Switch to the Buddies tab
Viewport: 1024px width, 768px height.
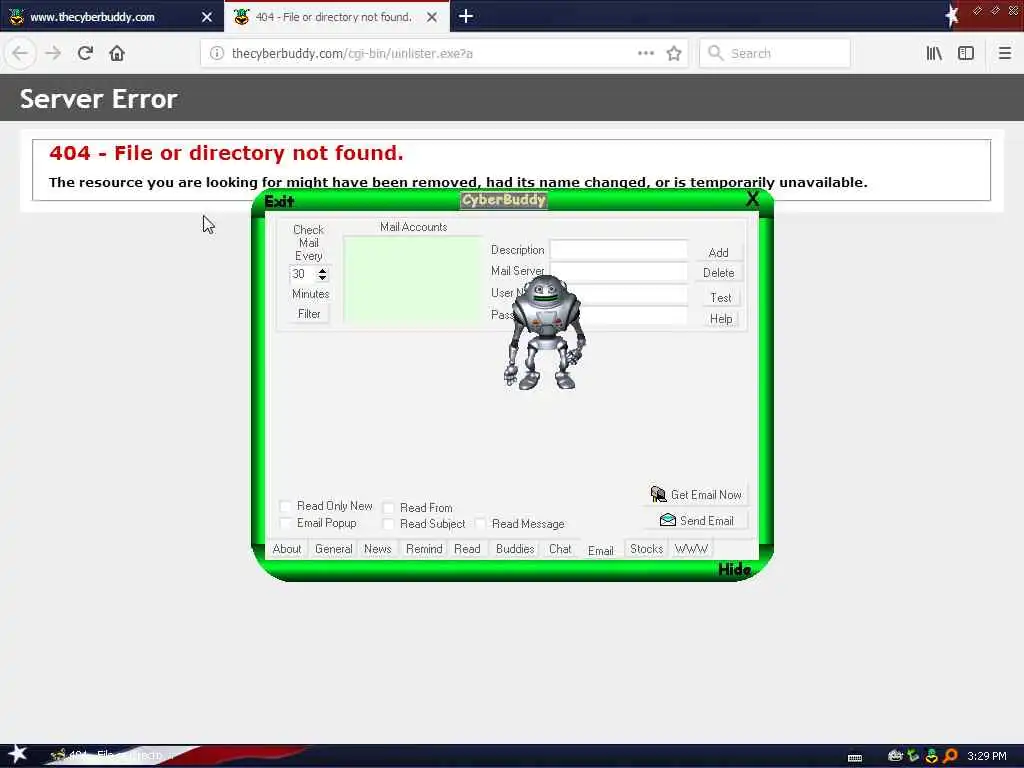[x=515, y=549]
